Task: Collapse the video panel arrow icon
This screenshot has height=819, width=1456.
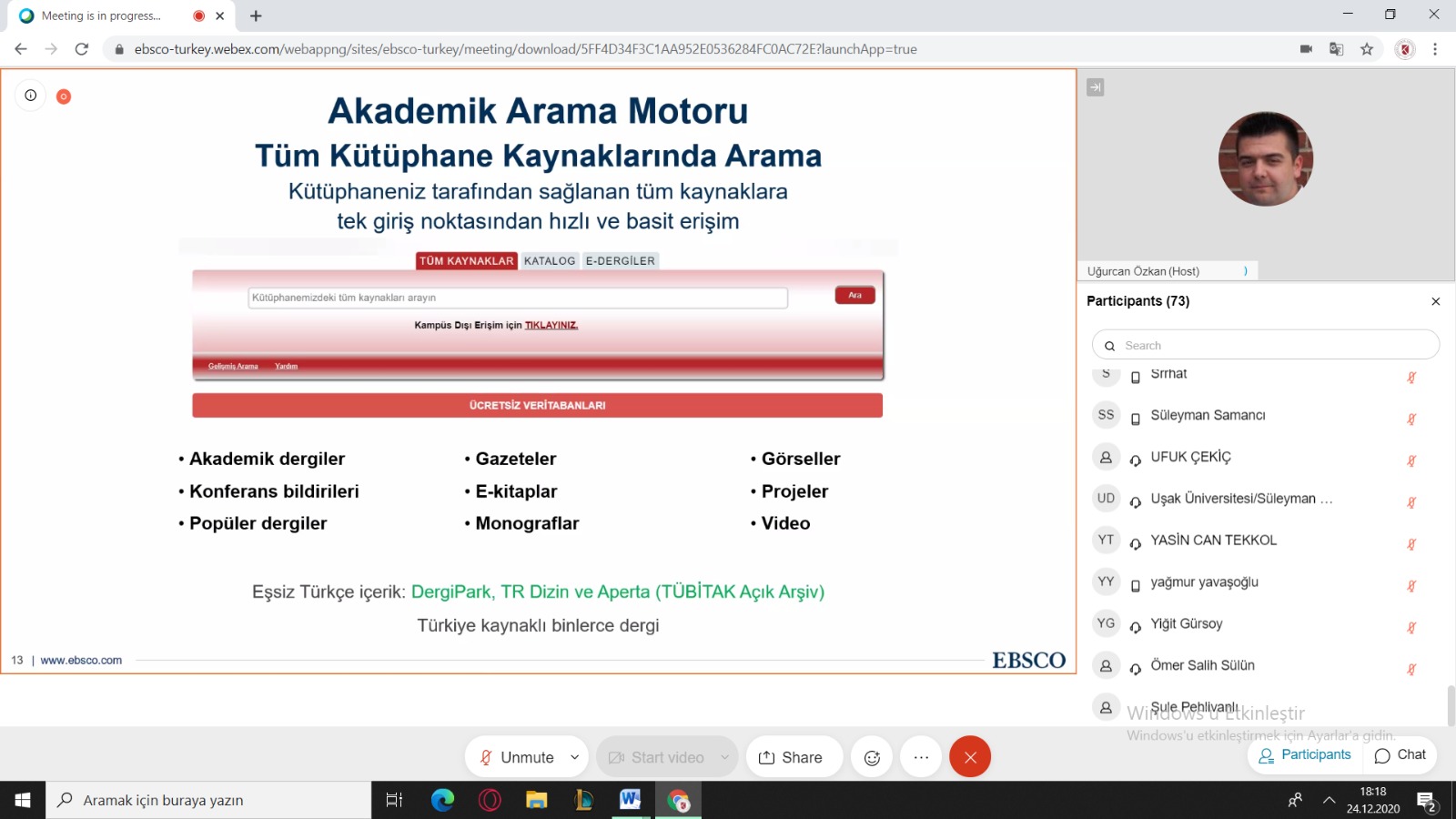Action: 1096,87
